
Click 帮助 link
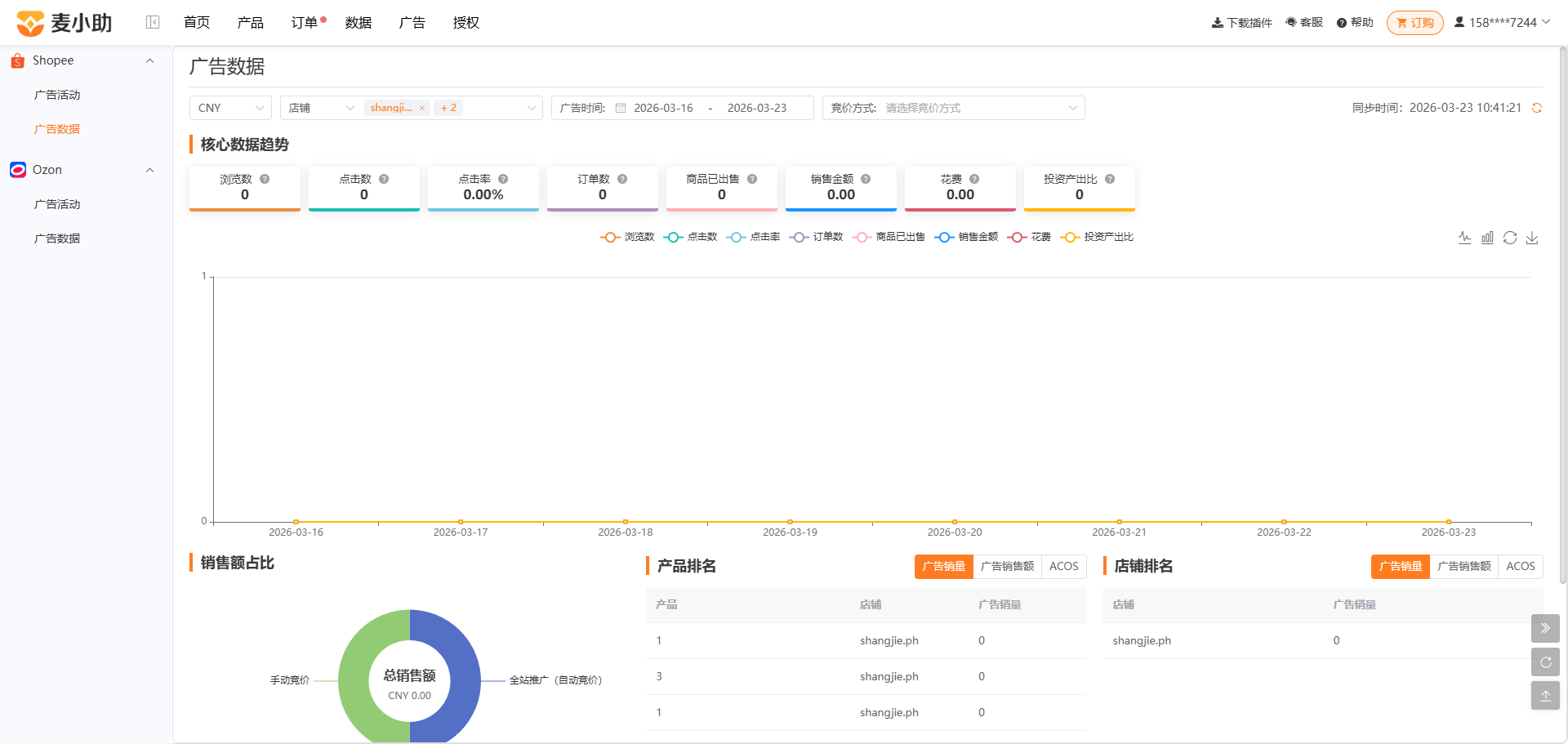point(1355,22)
